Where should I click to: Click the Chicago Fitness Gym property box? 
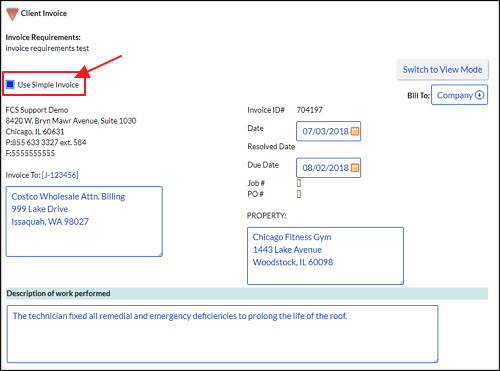click(325, 256)
